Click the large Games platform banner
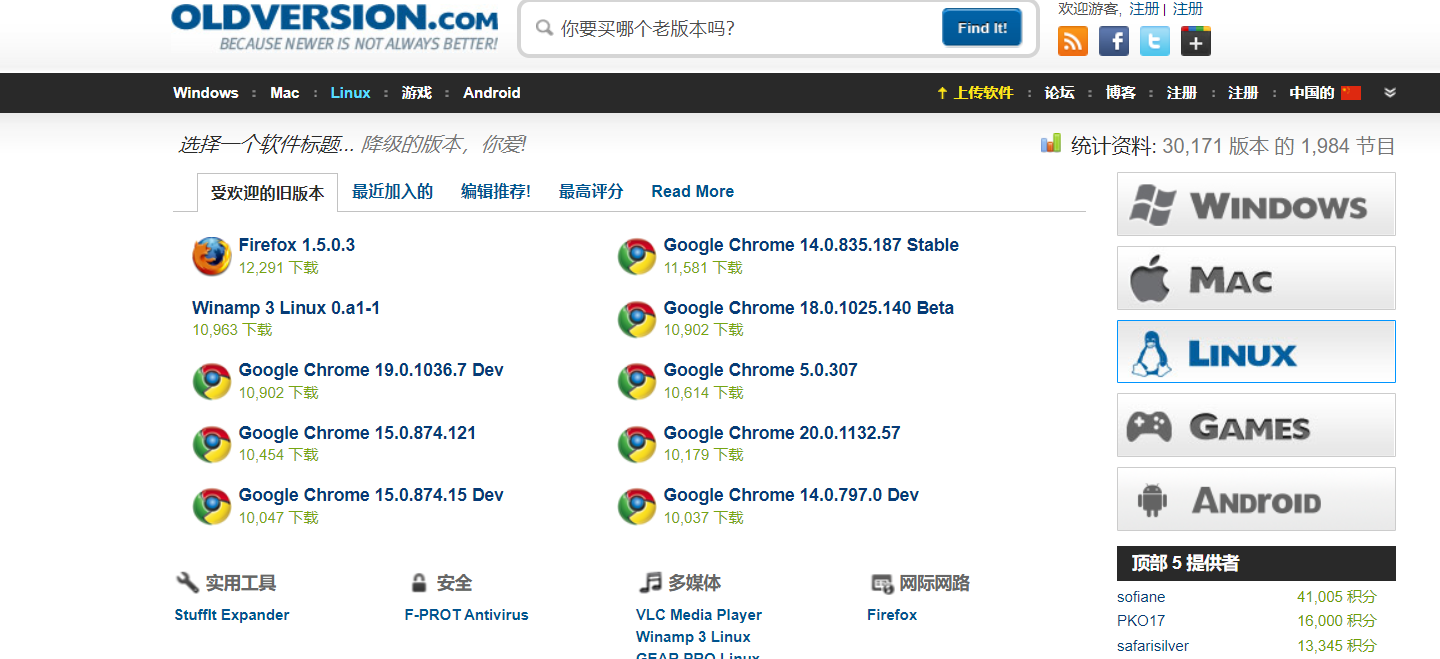 coord(1256,425)
